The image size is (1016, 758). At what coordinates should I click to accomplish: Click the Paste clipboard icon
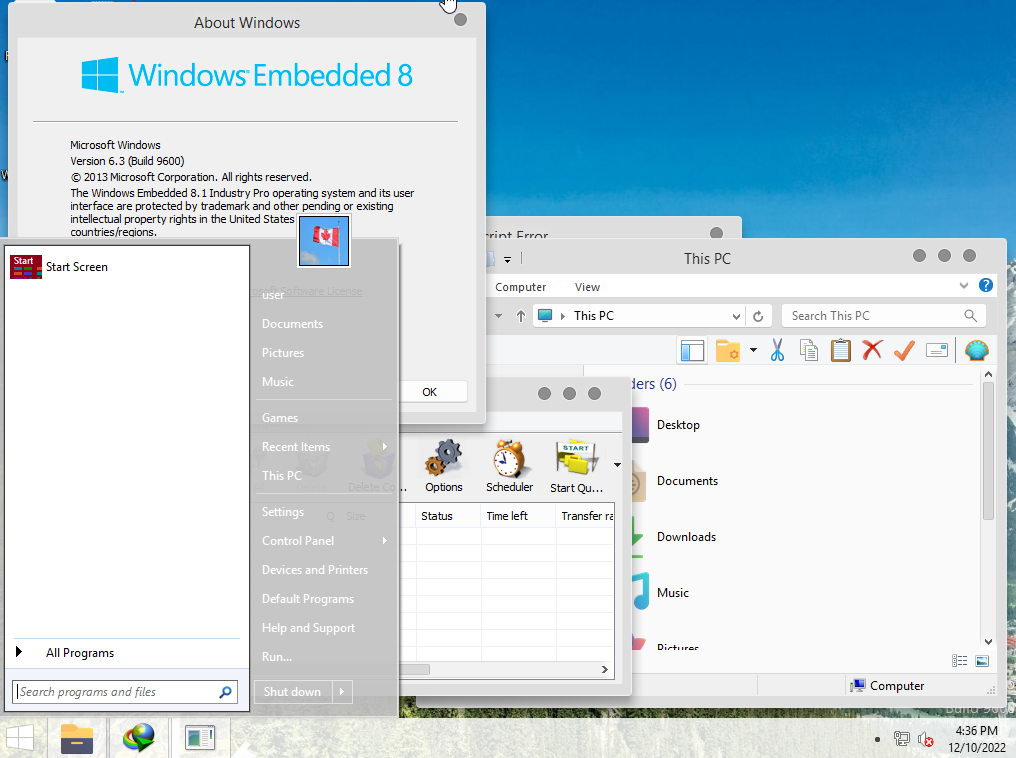840,350
